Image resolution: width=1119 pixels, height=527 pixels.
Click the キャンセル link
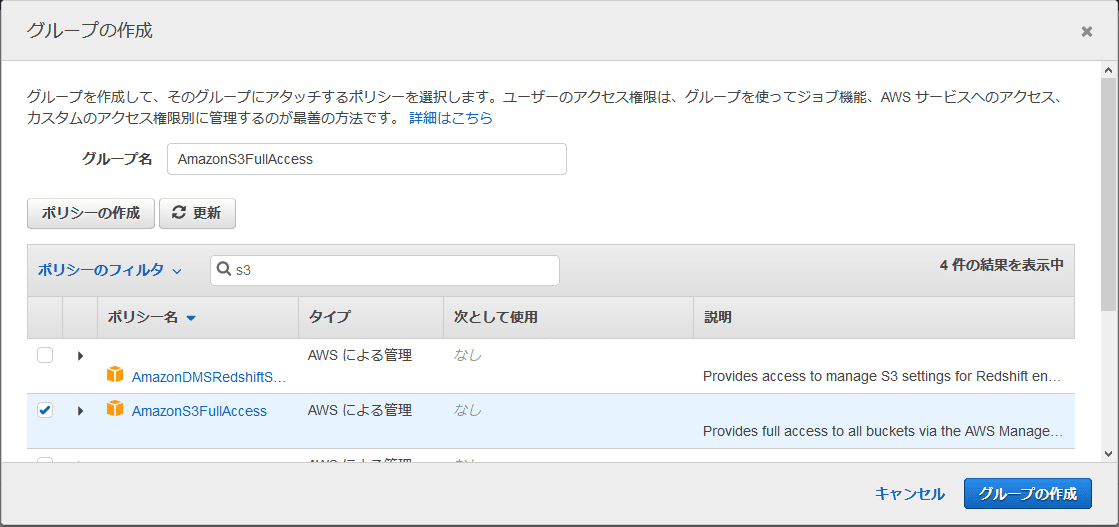(x=910, y=493)
